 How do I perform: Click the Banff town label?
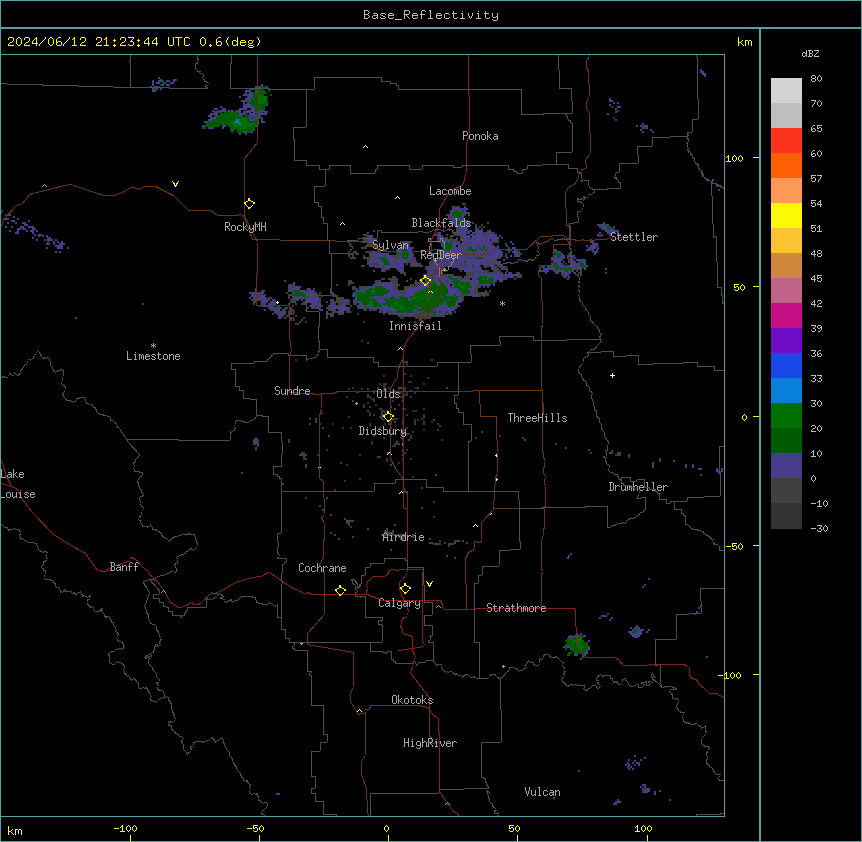coord(124,567)
